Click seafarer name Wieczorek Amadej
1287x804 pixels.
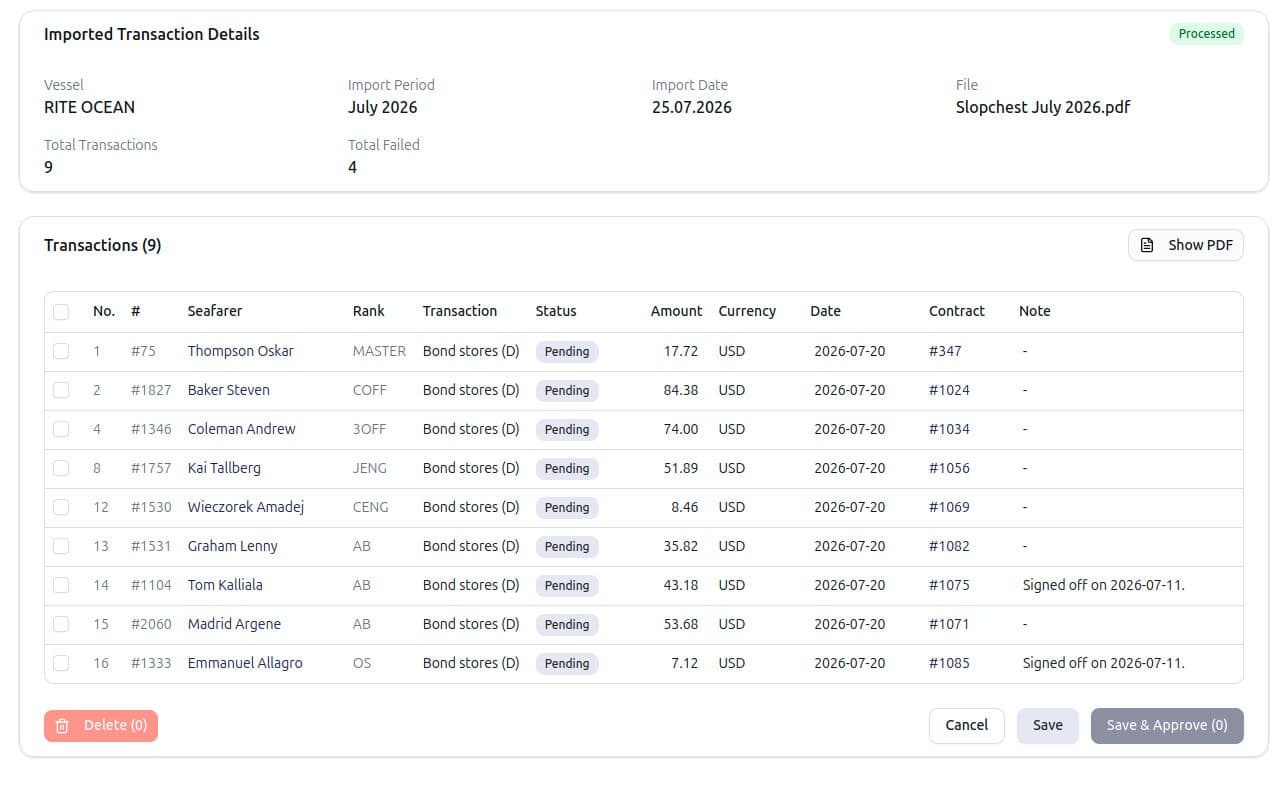pyautogui.click(x=246, y=507)
